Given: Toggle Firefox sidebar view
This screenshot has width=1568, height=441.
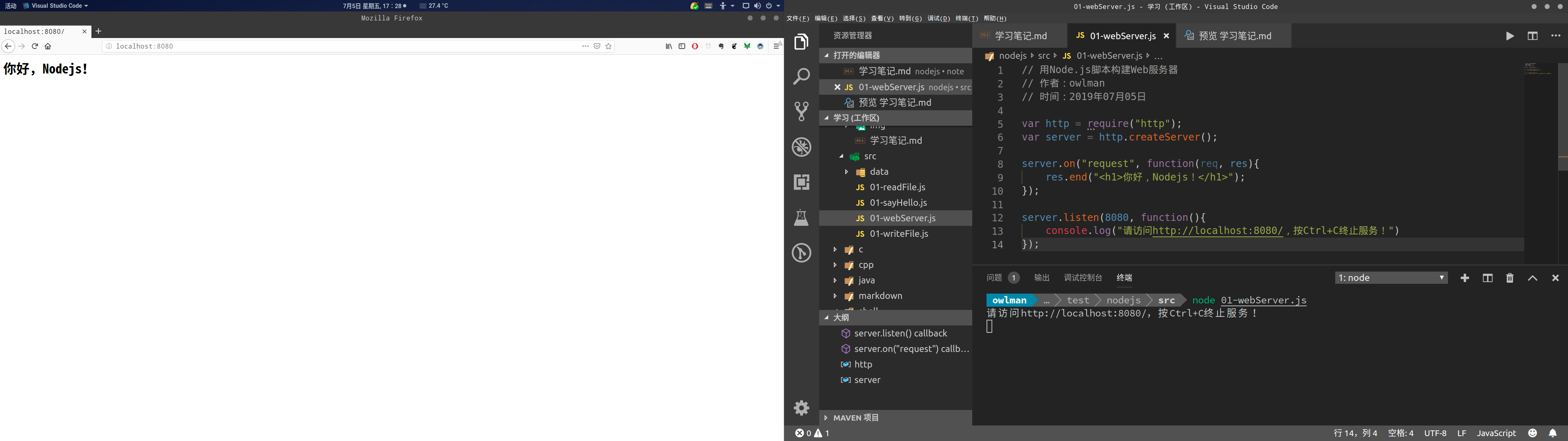Looking at the screenshot, I should pos(682,46).
